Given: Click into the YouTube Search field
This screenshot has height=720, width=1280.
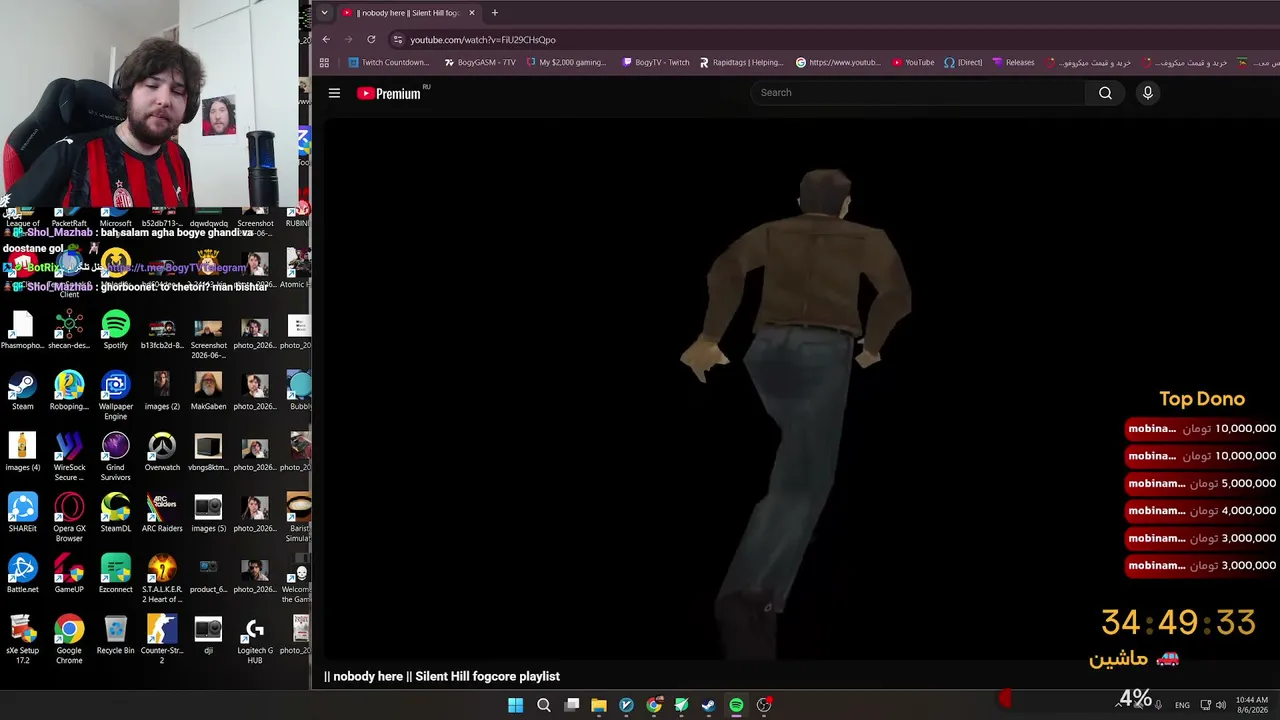Looking at the screenshot, I should point(918,93).
